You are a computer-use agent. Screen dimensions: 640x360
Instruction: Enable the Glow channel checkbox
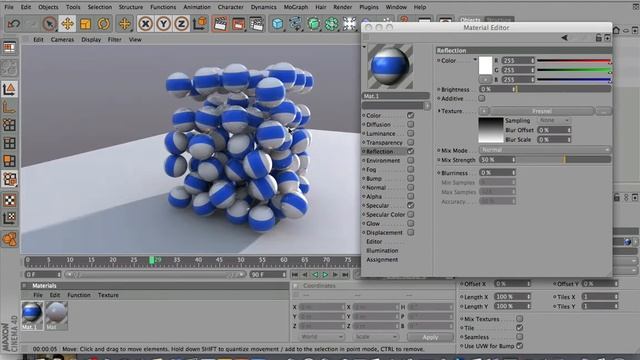coord(411,223)
